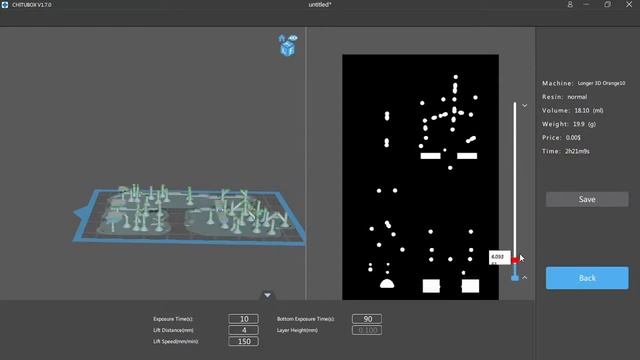
Task: Toggle the eye visibility icon in viewport
Action: [293, 38]
